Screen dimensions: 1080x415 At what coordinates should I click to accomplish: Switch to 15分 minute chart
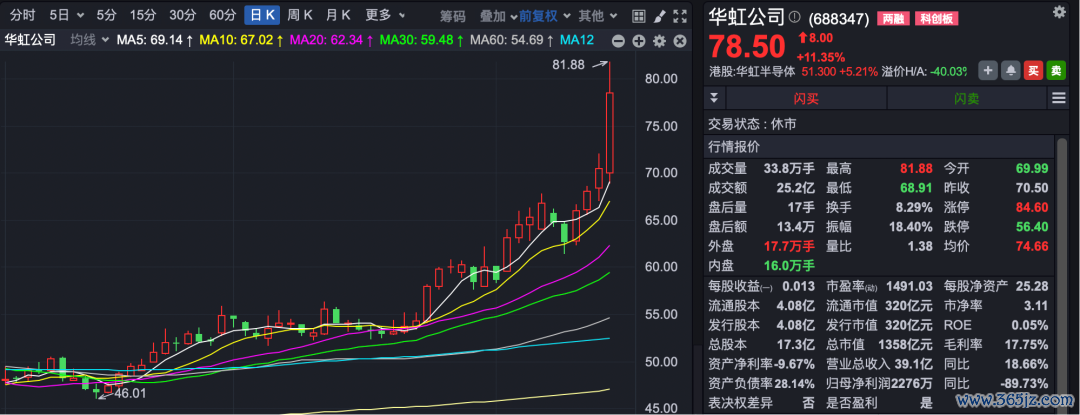(143, 15)
